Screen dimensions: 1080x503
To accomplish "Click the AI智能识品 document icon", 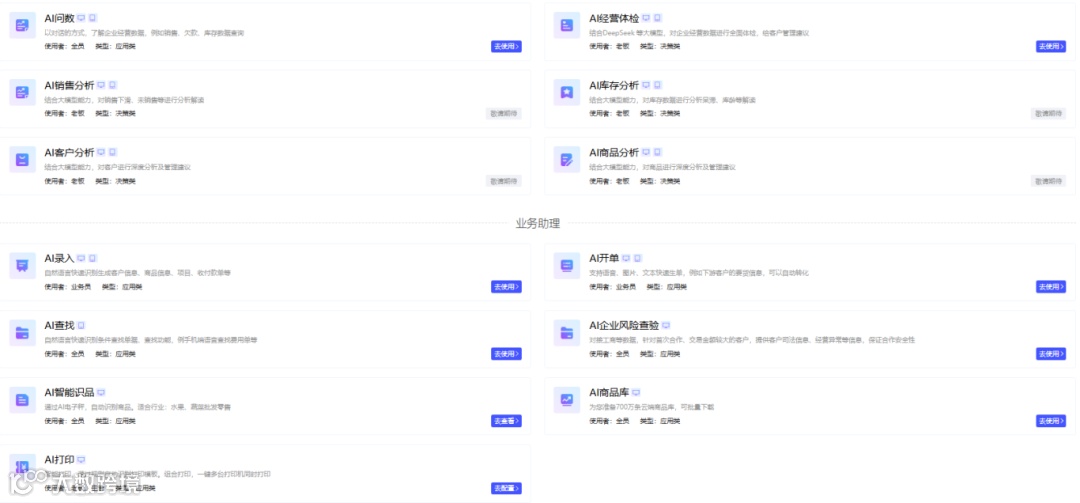I will click(x=23, y=399).
